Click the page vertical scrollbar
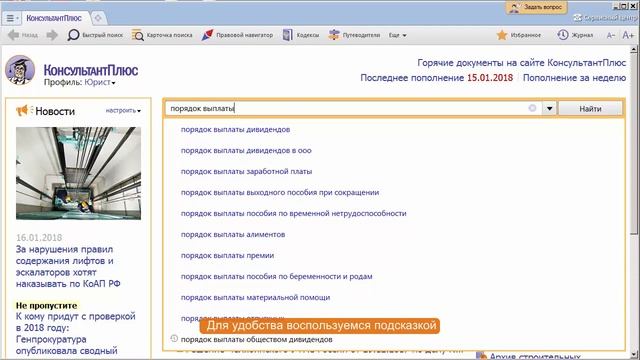The width and height of the screenshot is (640, 360). pyautogui.click(x=633, y=143)
